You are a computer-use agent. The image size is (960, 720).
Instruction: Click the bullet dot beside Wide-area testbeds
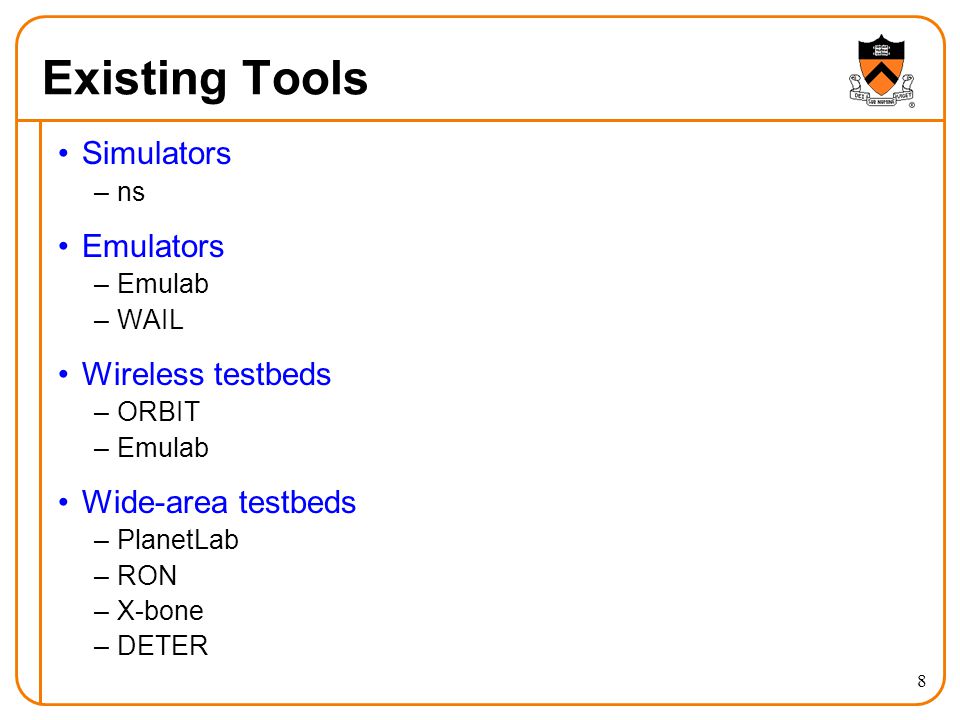(63, 502)
